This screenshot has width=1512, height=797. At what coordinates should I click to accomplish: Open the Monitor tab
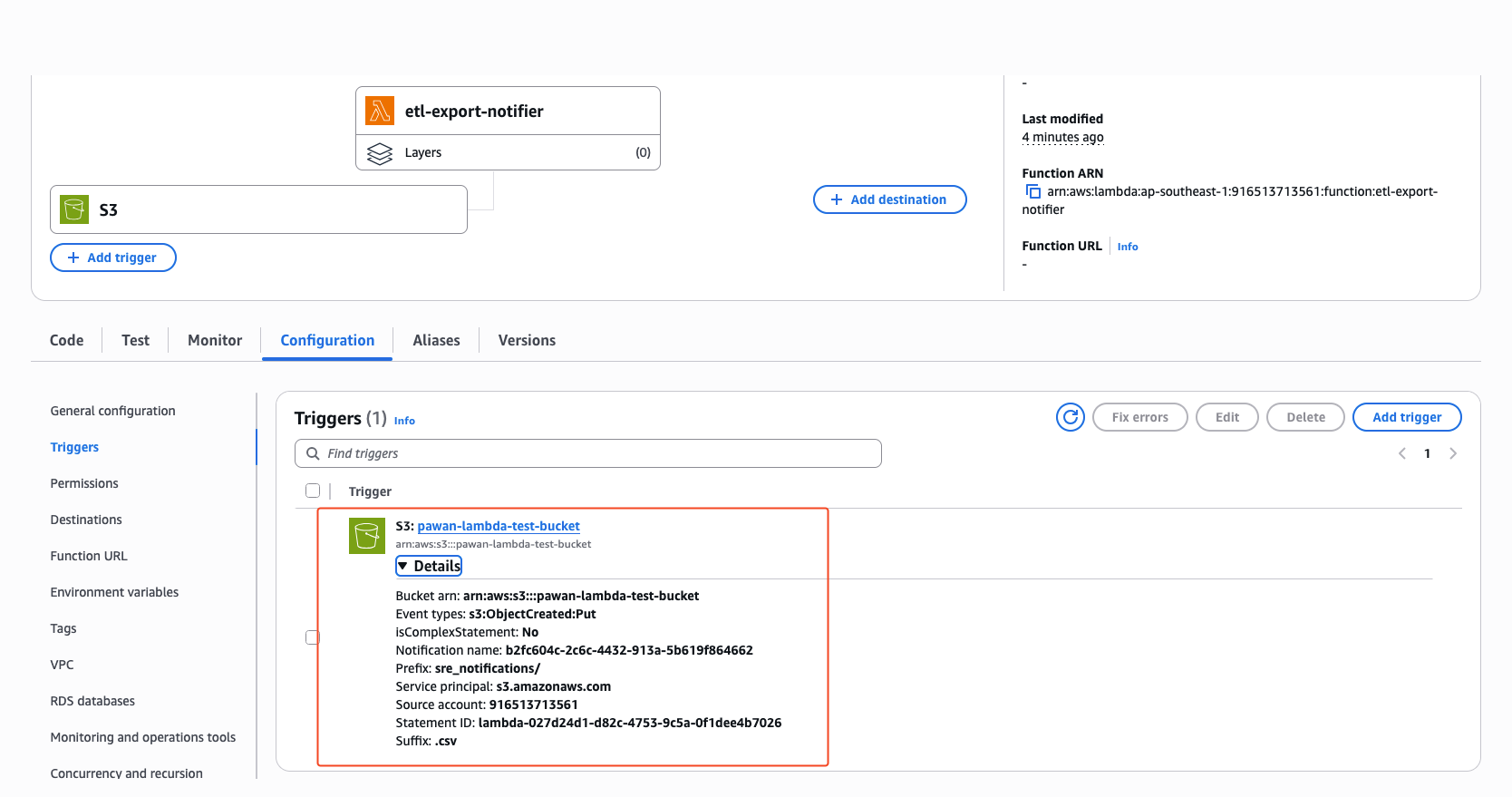[215, 340]
